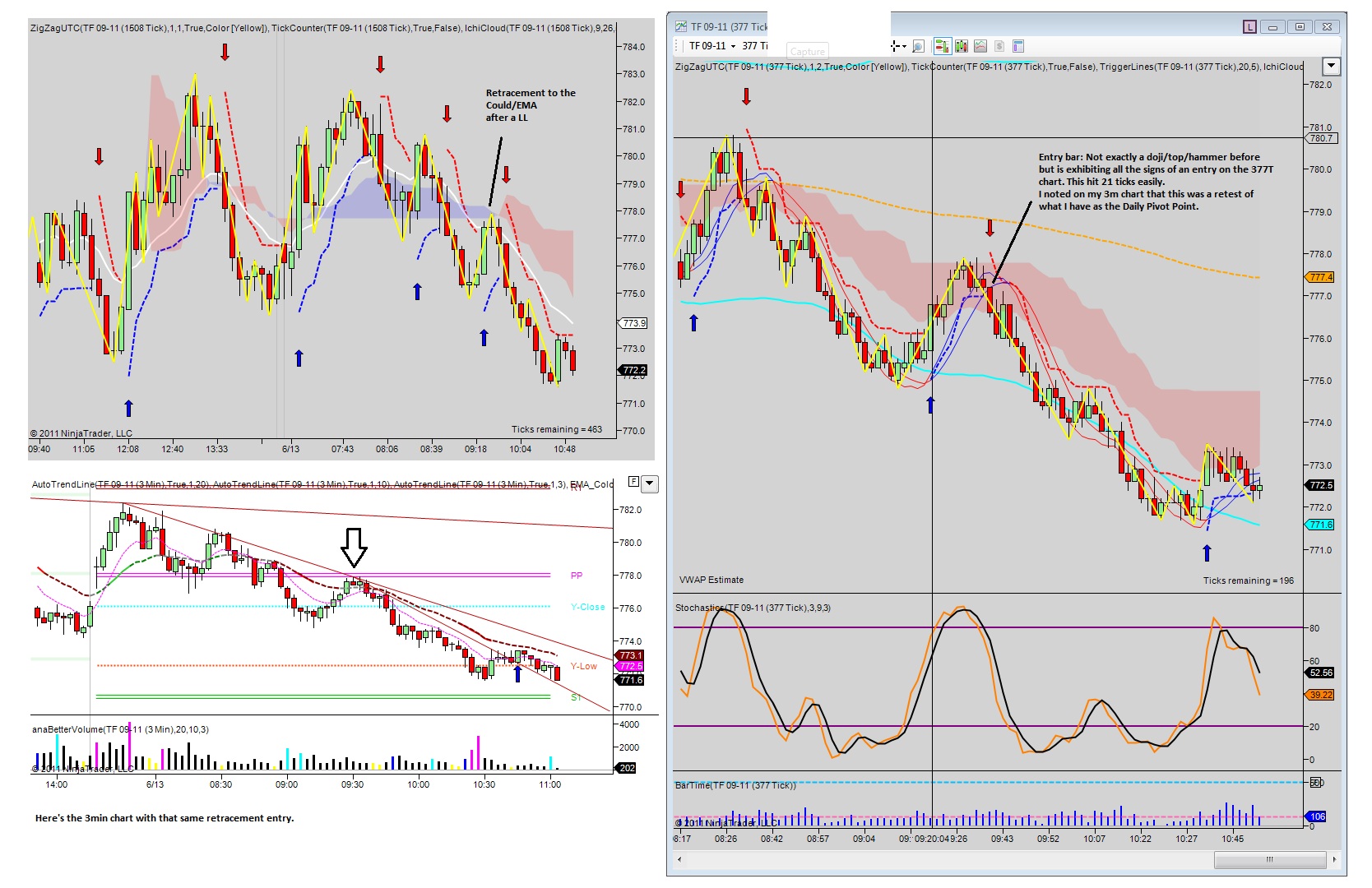Activate the zoom magnifier tool in chart toolbar
The image size is (1372, 888).
pos(918,46)
